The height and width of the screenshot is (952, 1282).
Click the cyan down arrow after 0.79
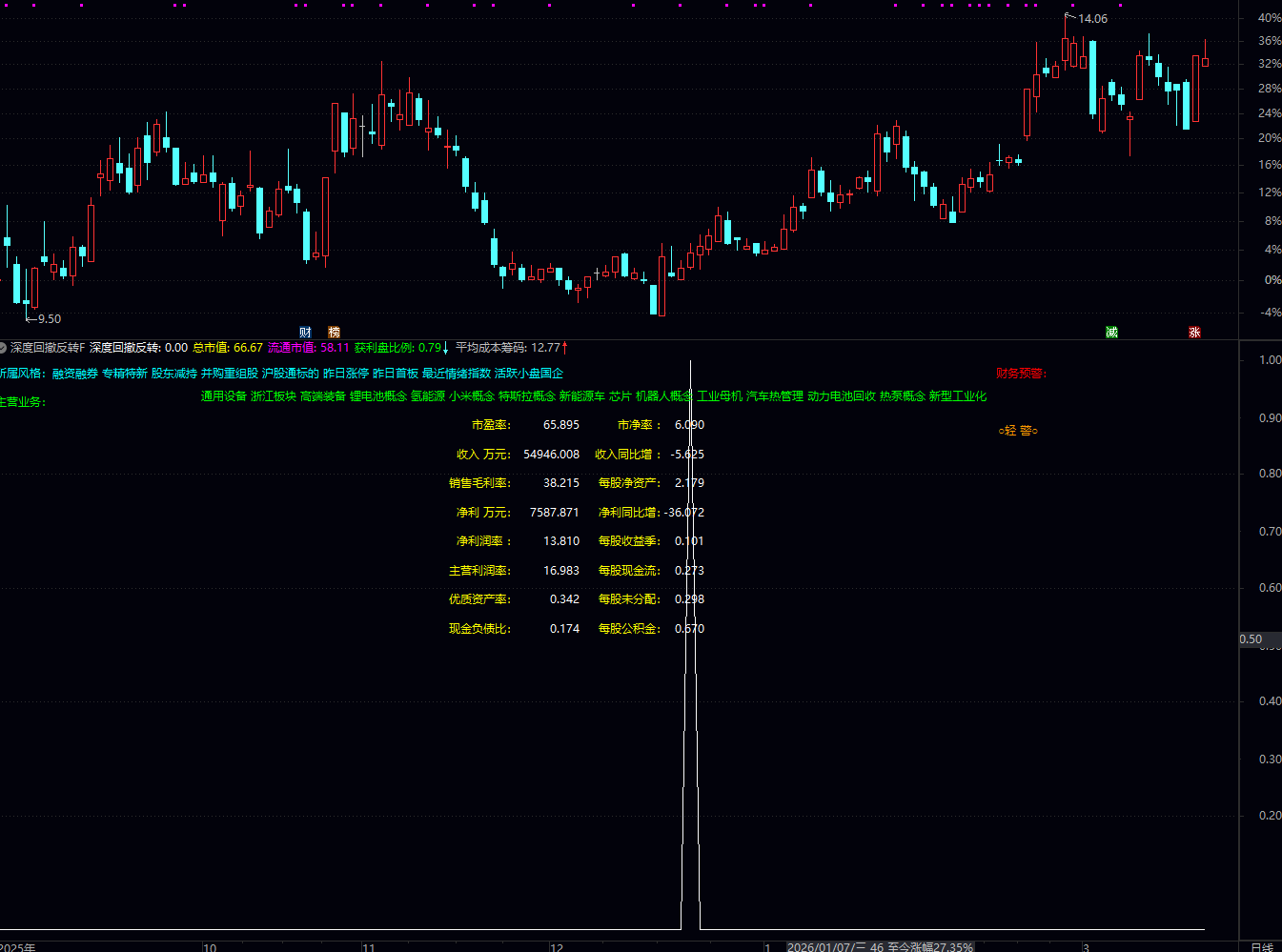click(x=445, y=348)
